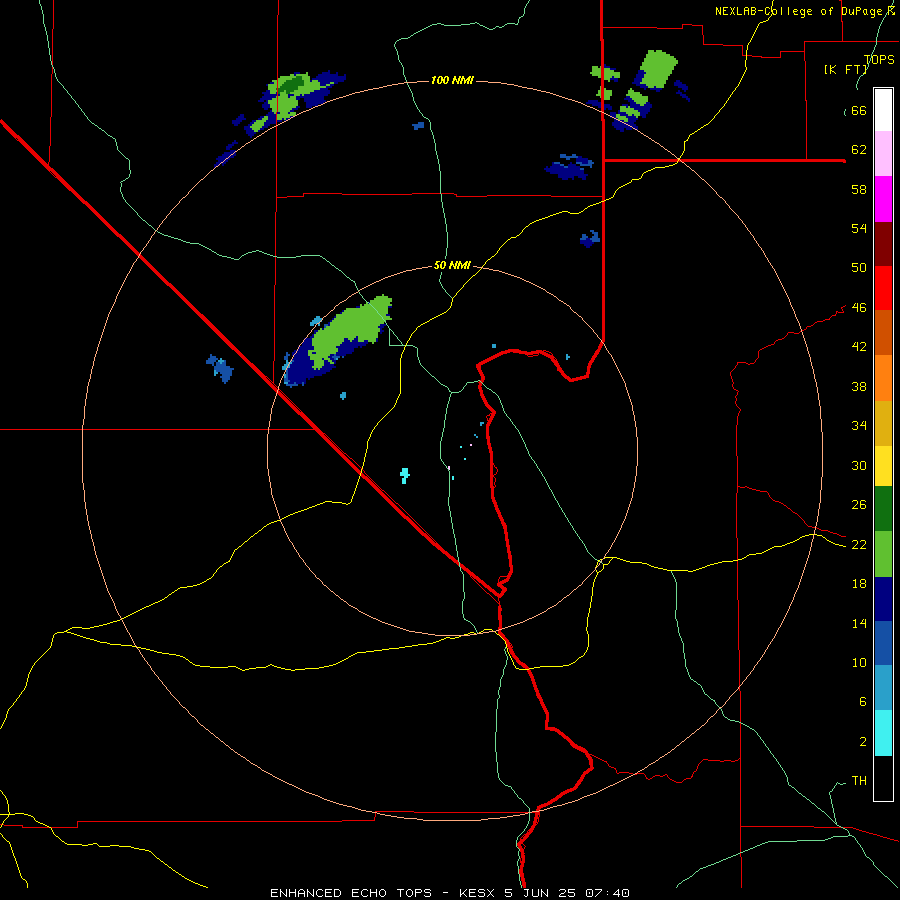
Task: Click the legend value 2
Action: click(862, 742)
